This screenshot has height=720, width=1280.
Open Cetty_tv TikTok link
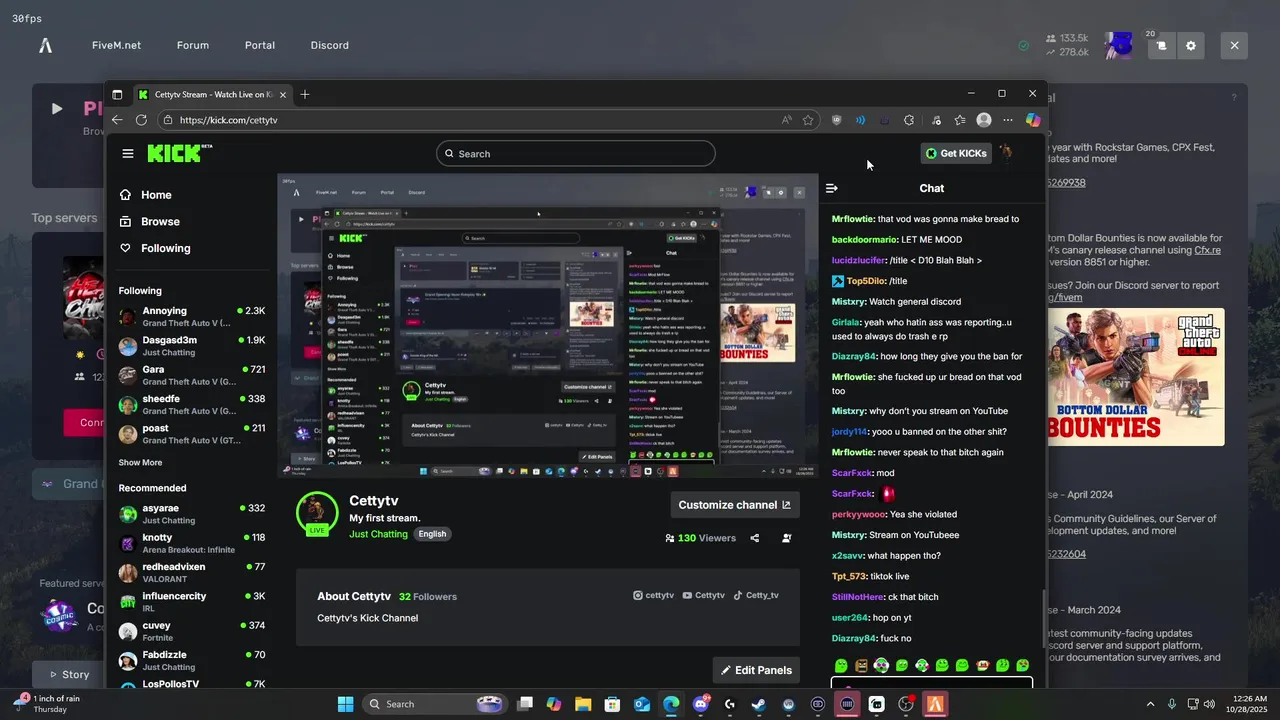[756, 595]
